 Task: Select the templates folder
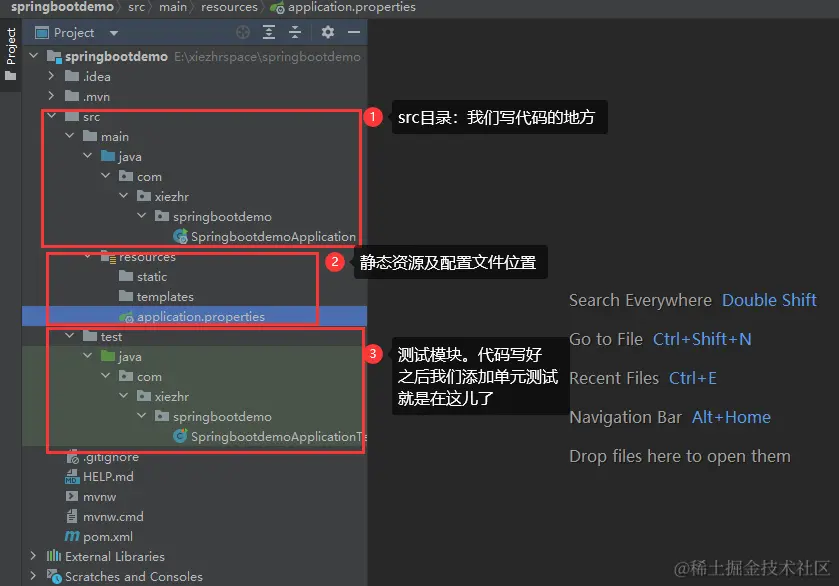[165, 296]
